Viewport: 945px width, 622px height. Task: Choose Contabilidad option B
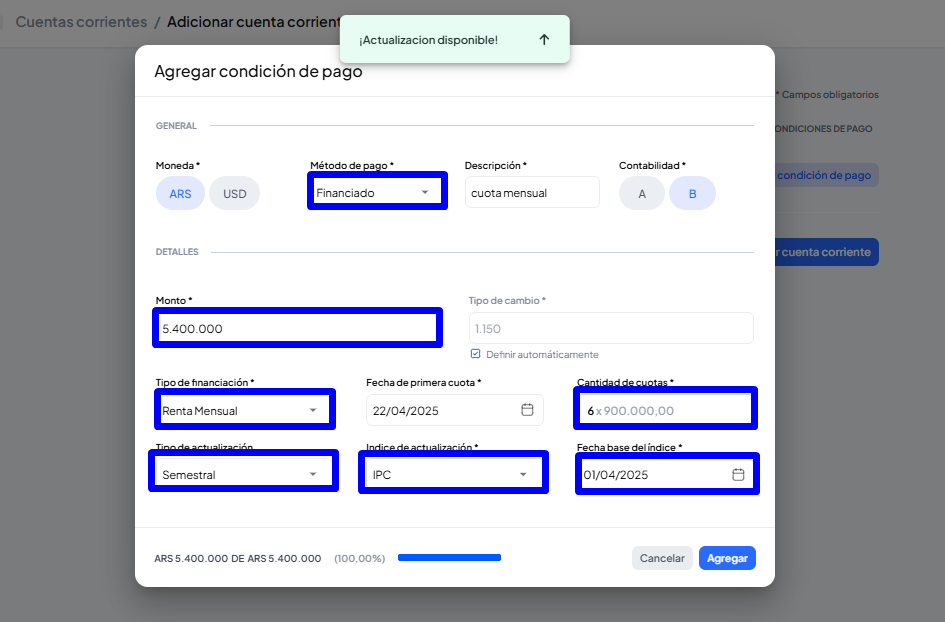692,193
